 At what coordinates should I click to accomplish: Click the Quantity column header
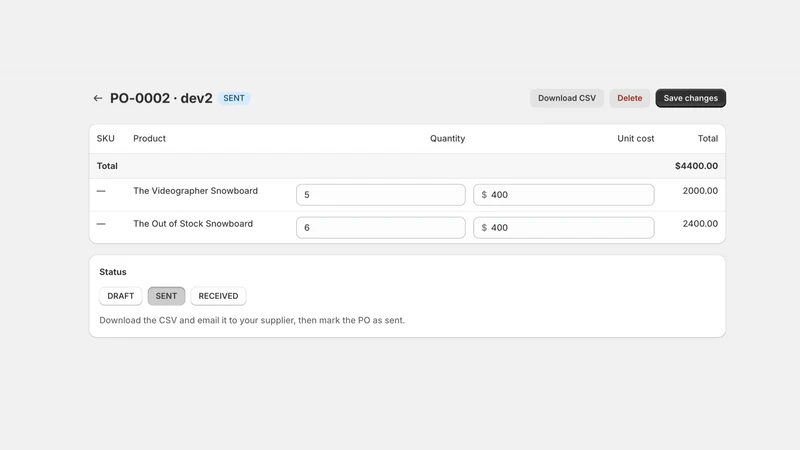pos(447,138)
